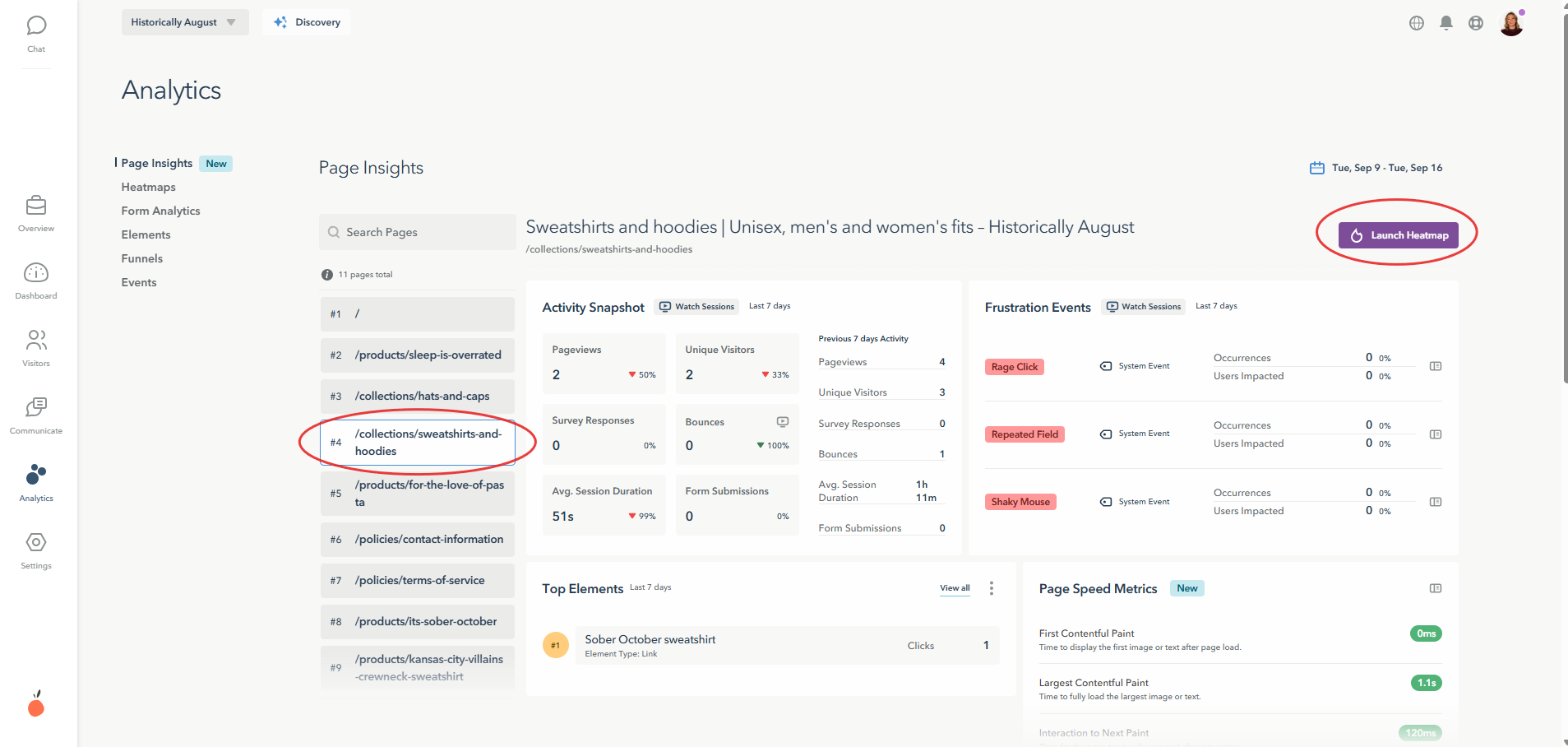The image size is (1568, 747).
Task: Open Top Elements three-dot options menu
Action: point(992,588)
